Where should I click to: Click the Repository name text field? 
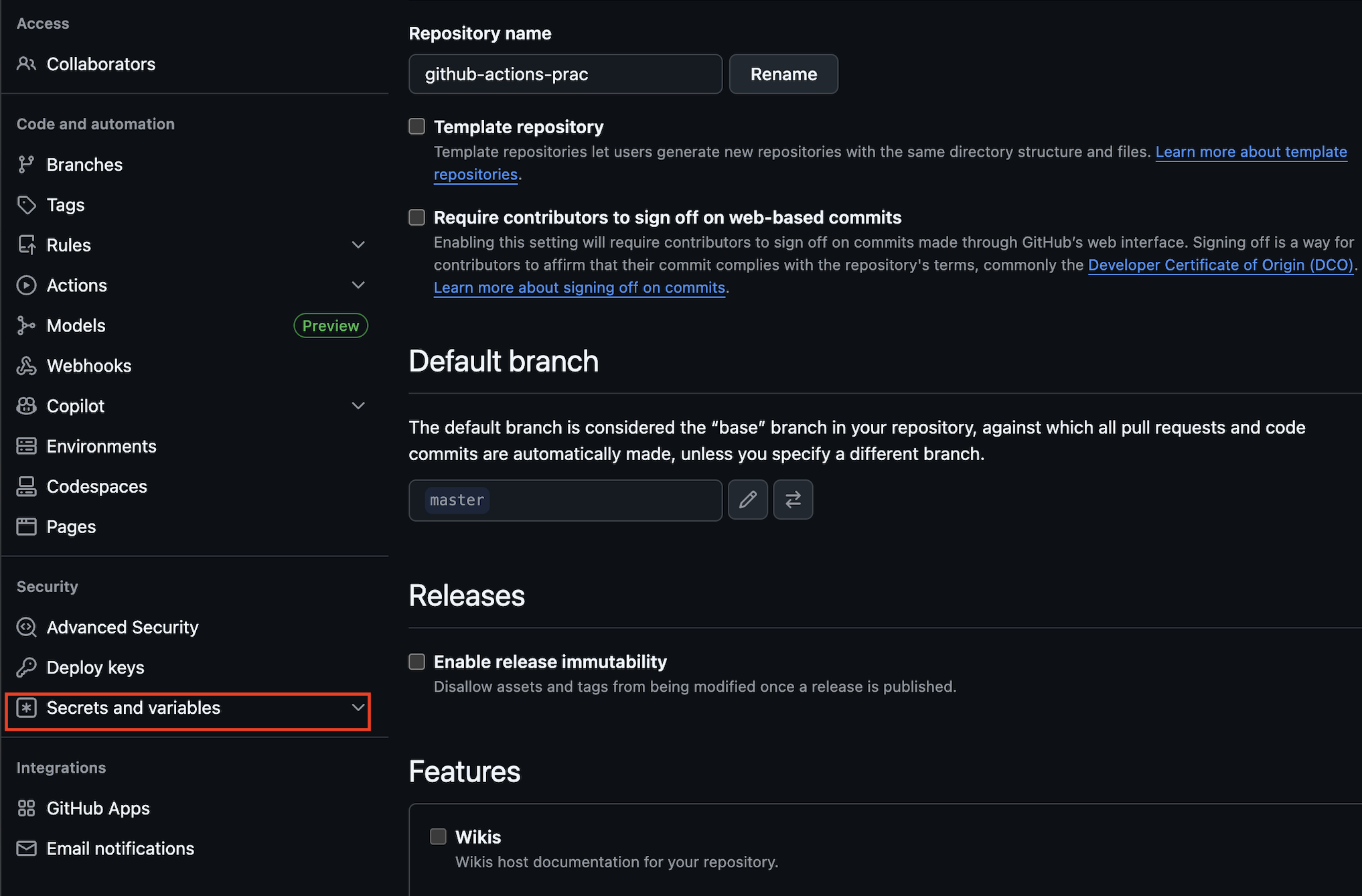[x=564, y=74]
